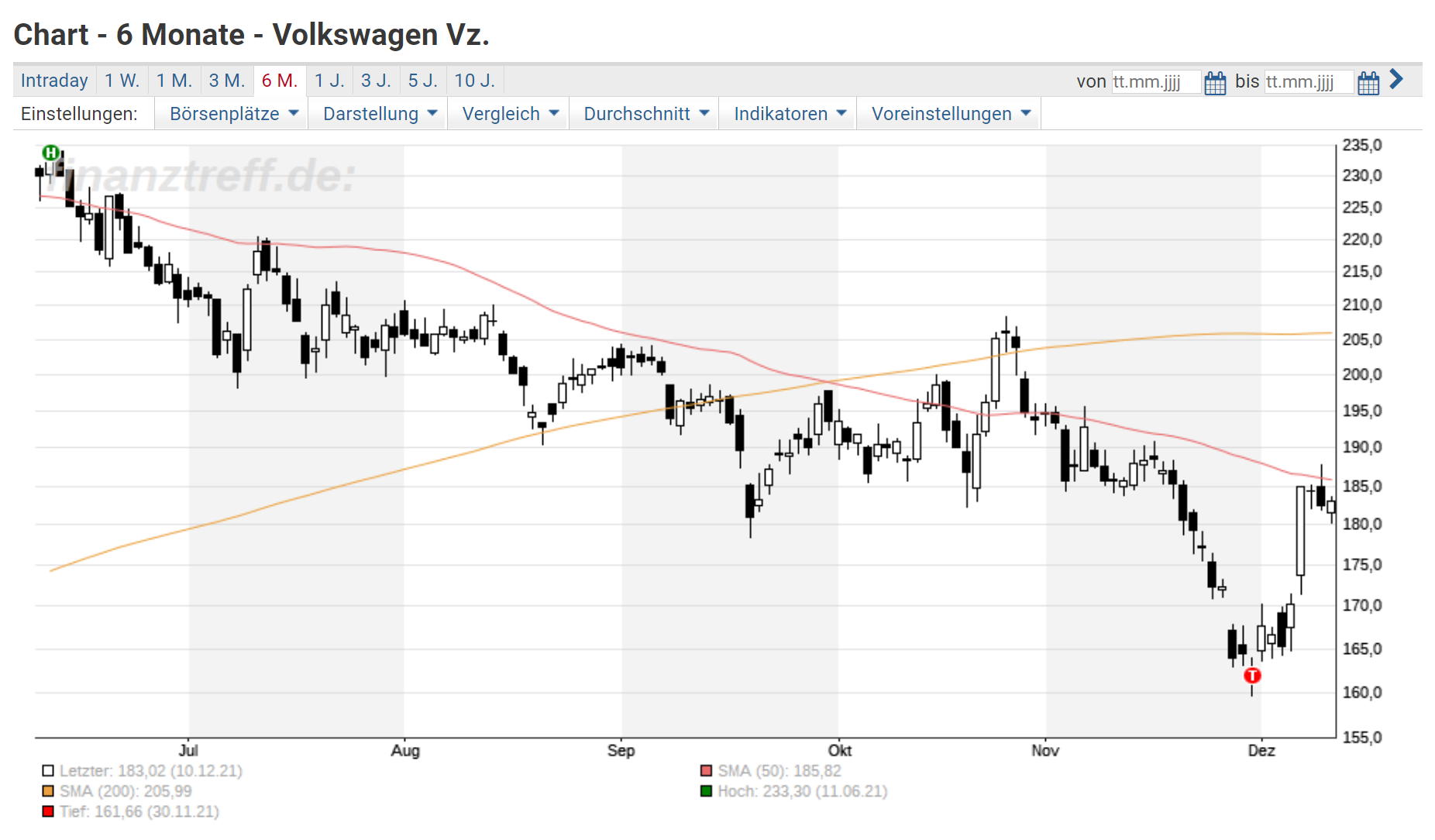
Task: Apply date range with blue arrow
Action: tap(1396, 79)
